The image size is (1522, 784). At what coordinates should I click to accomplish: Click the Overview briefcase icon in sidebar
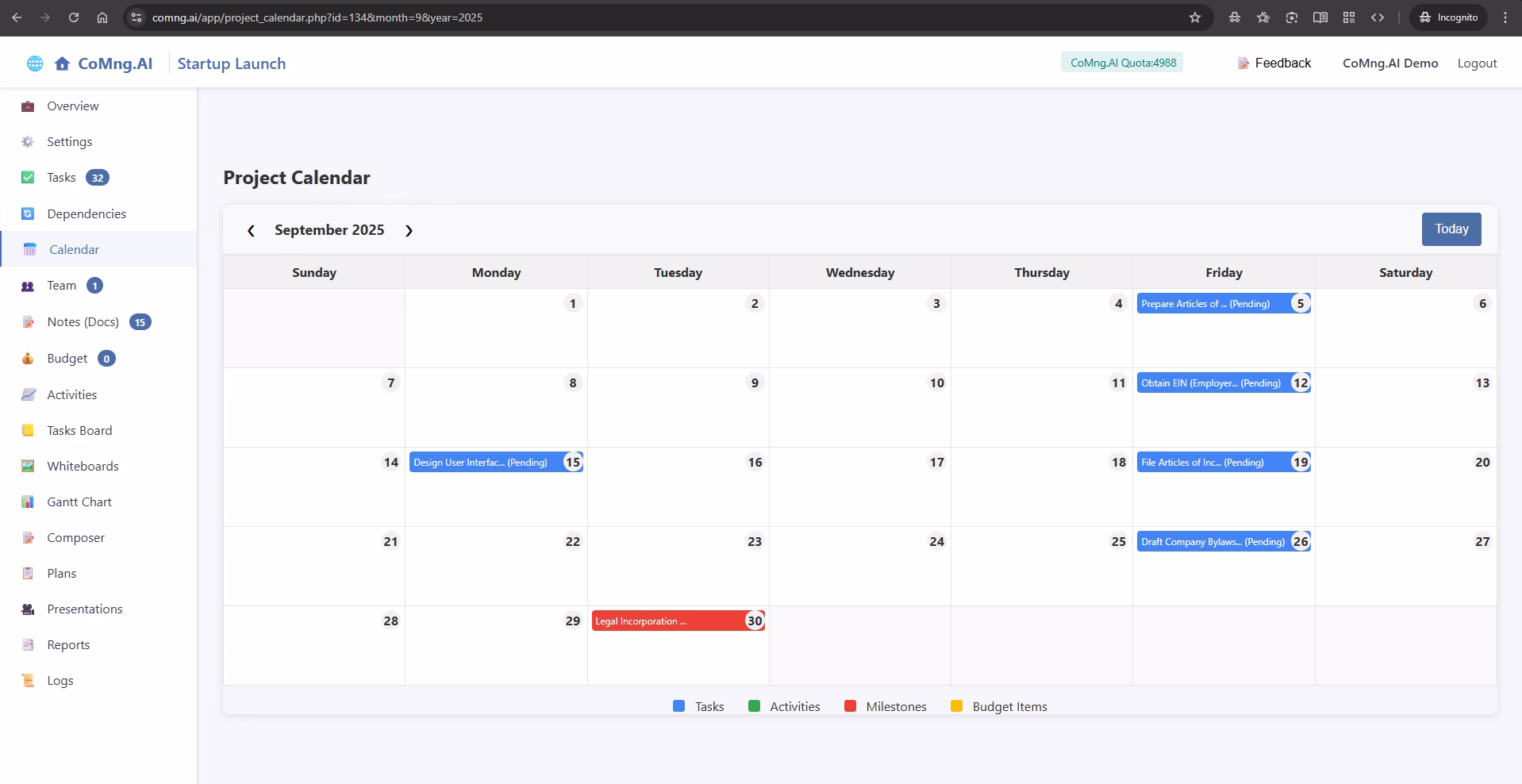tap(28, 106)
